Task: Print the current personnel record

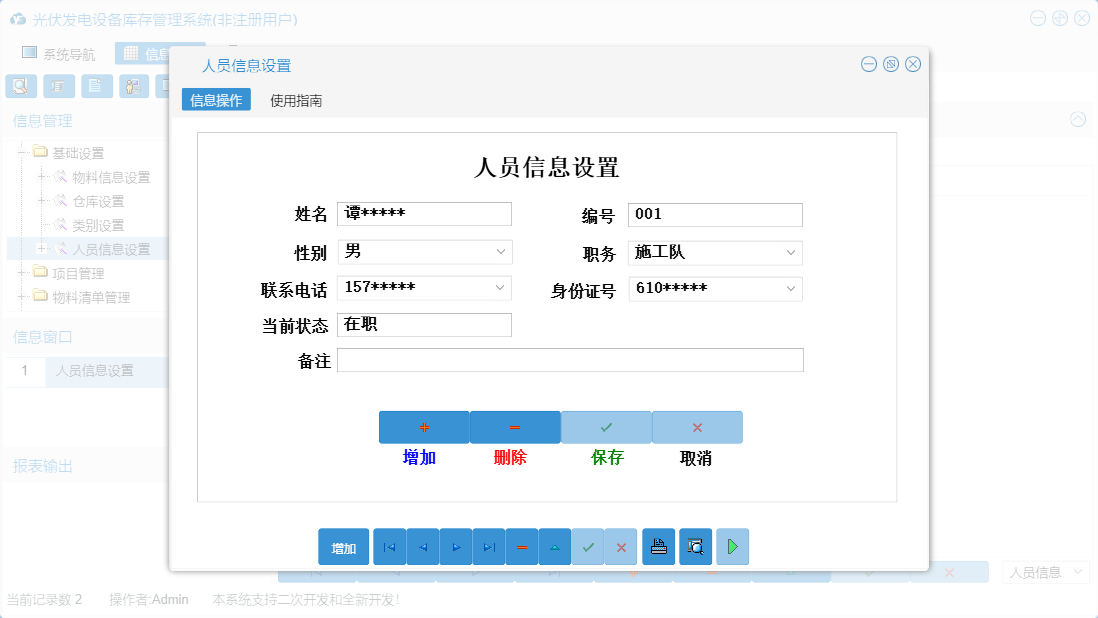Action: tap(658, 546)
